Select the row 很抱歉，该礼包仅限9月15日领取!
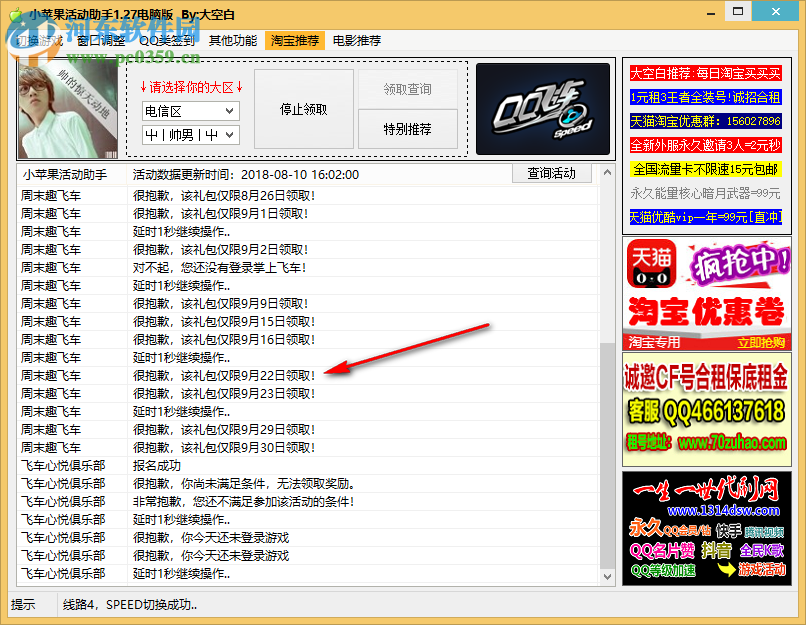Viewport: 806px width, 625px height. [307, 322]
